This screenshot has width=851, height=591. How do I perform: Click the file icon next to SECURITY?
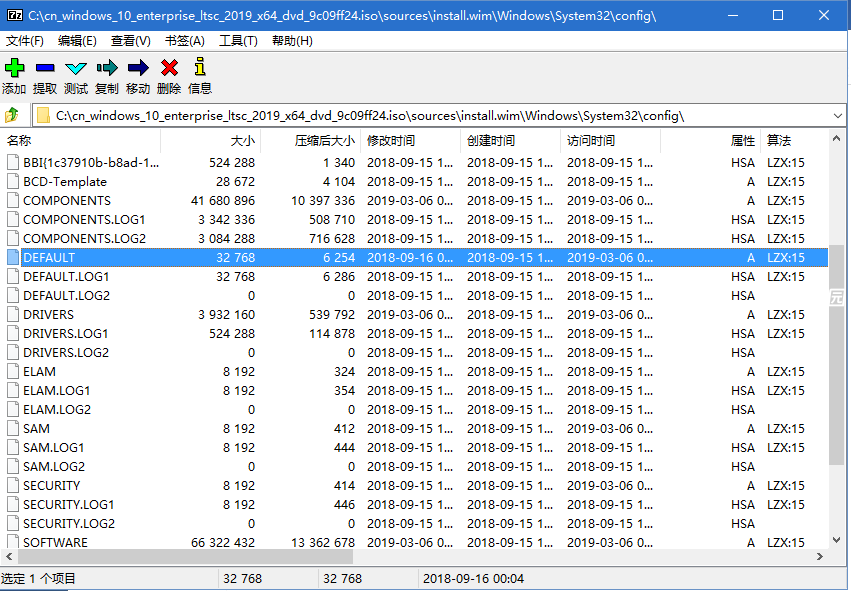13,485
